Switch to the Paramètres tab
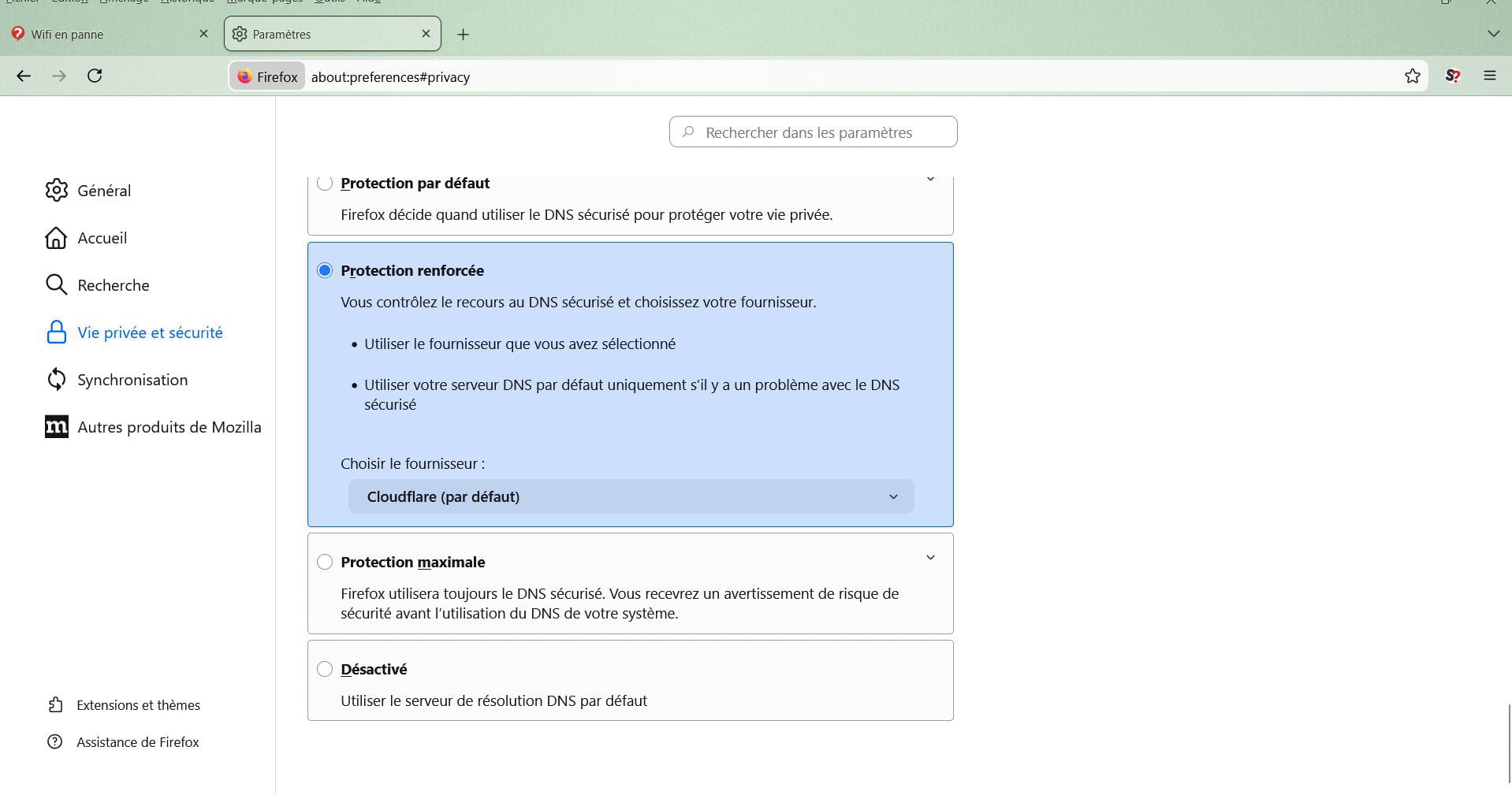 [x=333, y=34]
